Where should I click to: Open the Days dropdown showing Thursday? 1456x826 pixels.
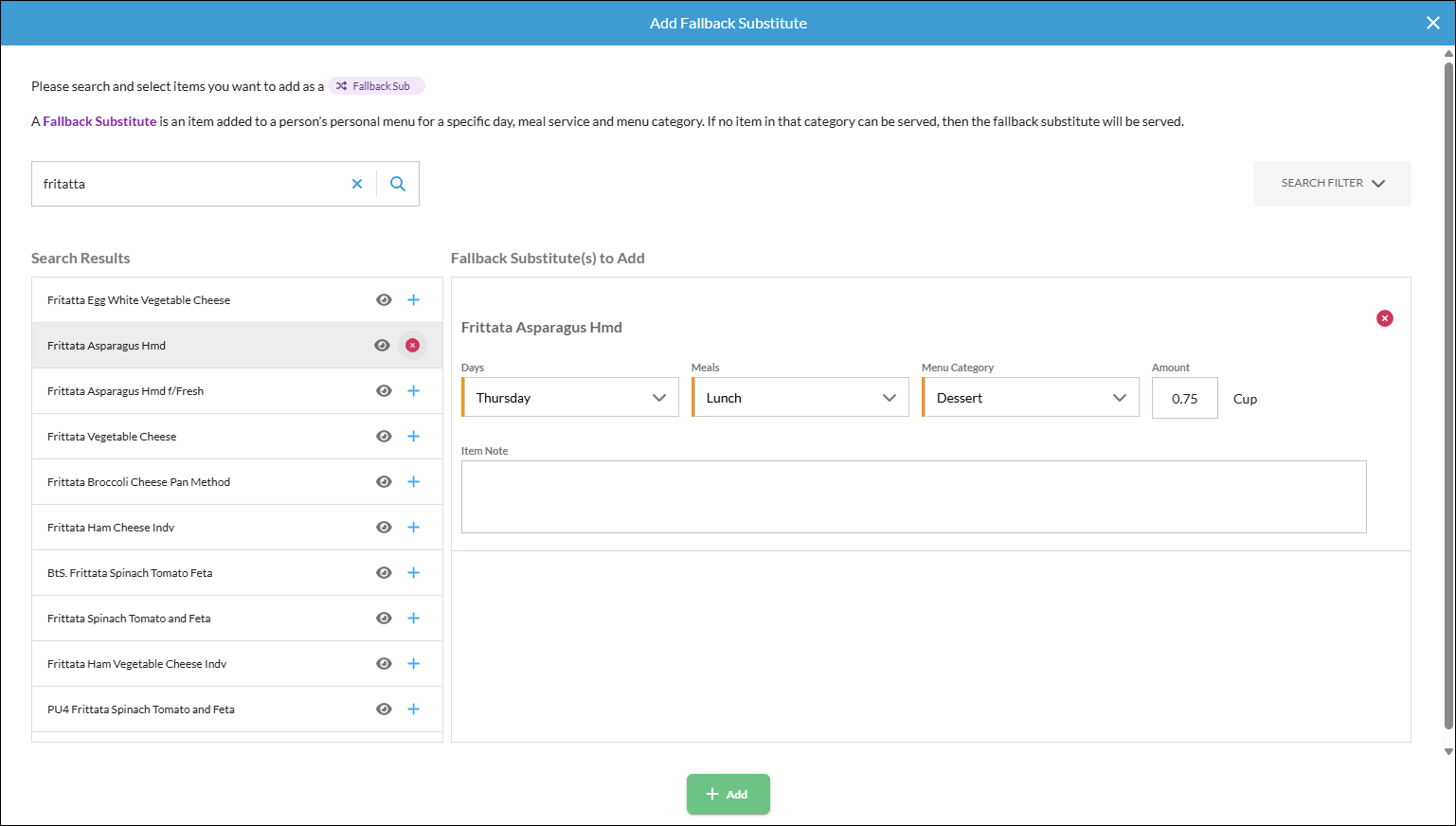570,398
